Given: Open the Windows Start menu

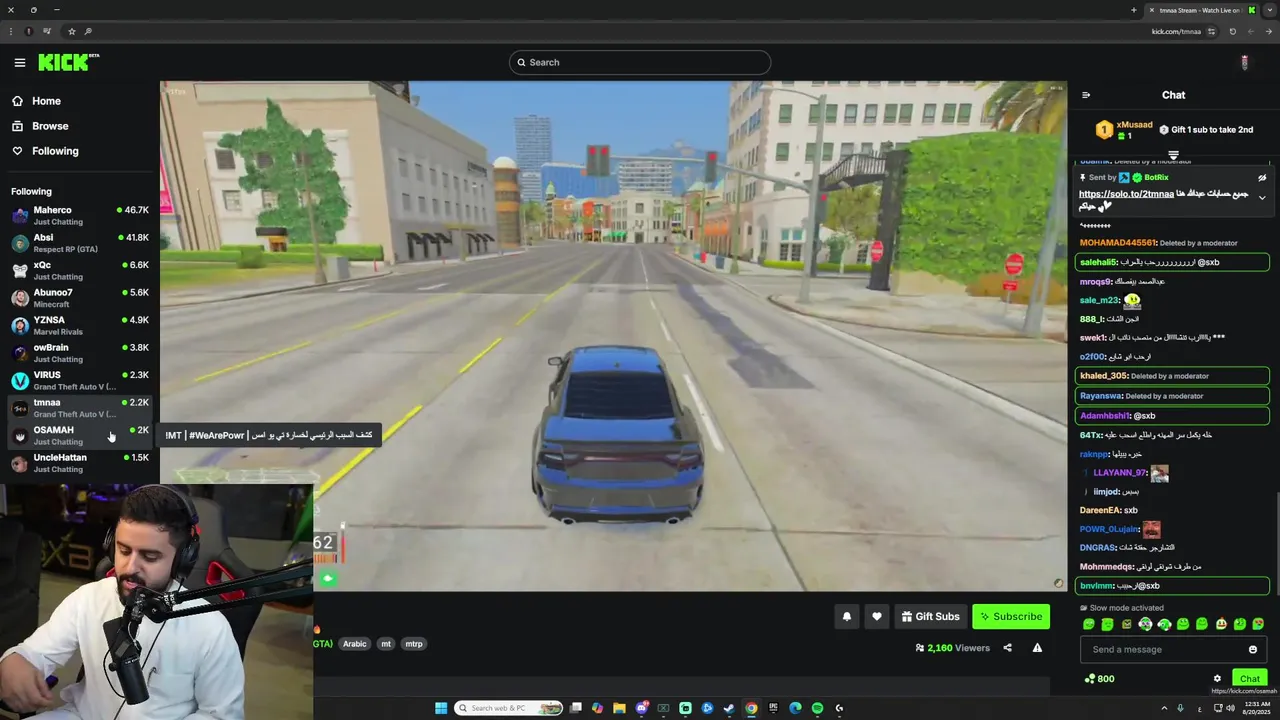Looking at the screenshot, I should coord(441,708).
